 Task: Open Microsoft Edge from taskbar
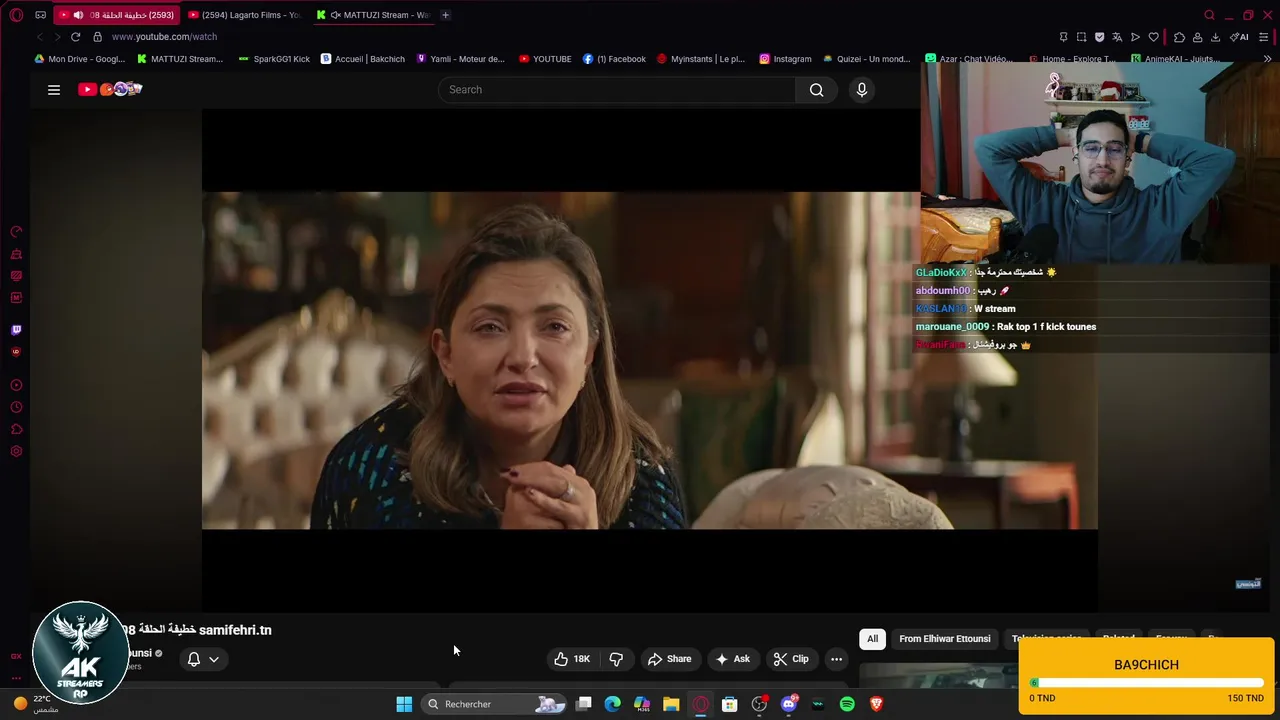[613, 704]
